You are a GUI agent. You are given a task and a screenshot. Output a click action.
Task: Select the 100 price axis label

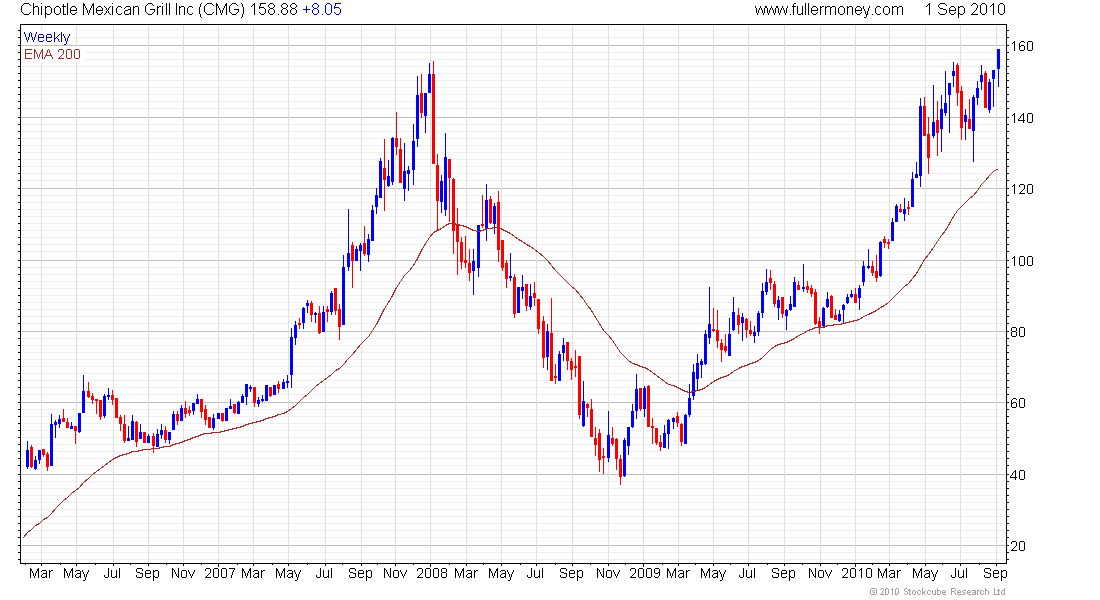1021,261
